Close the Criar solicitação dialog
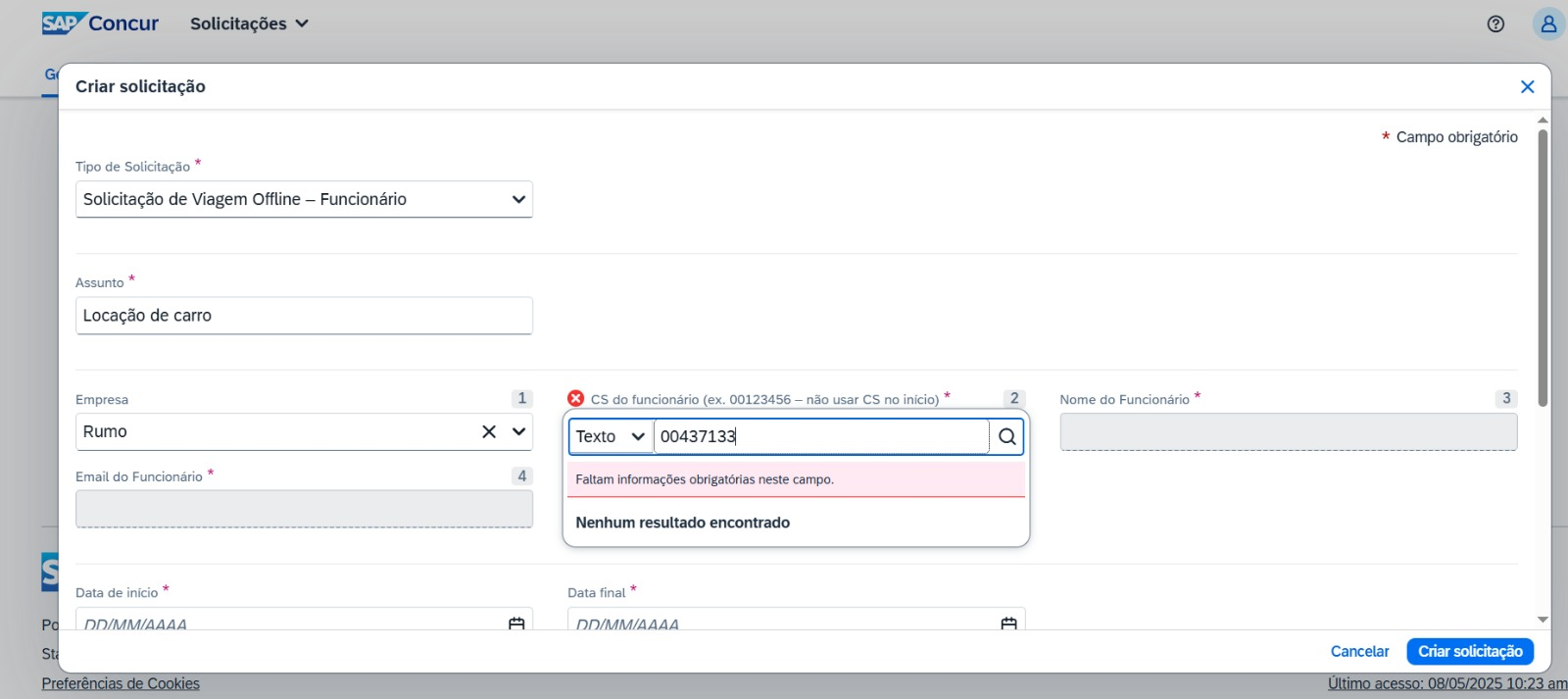 click(x=1527, y=87)
